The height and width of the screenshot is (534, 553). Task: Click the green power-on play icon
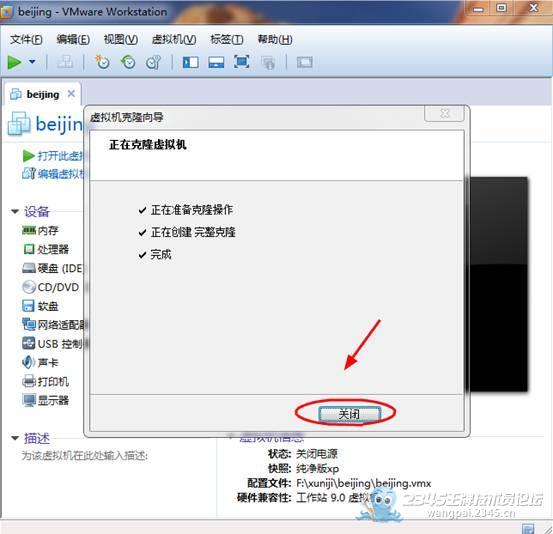[14, 62]
